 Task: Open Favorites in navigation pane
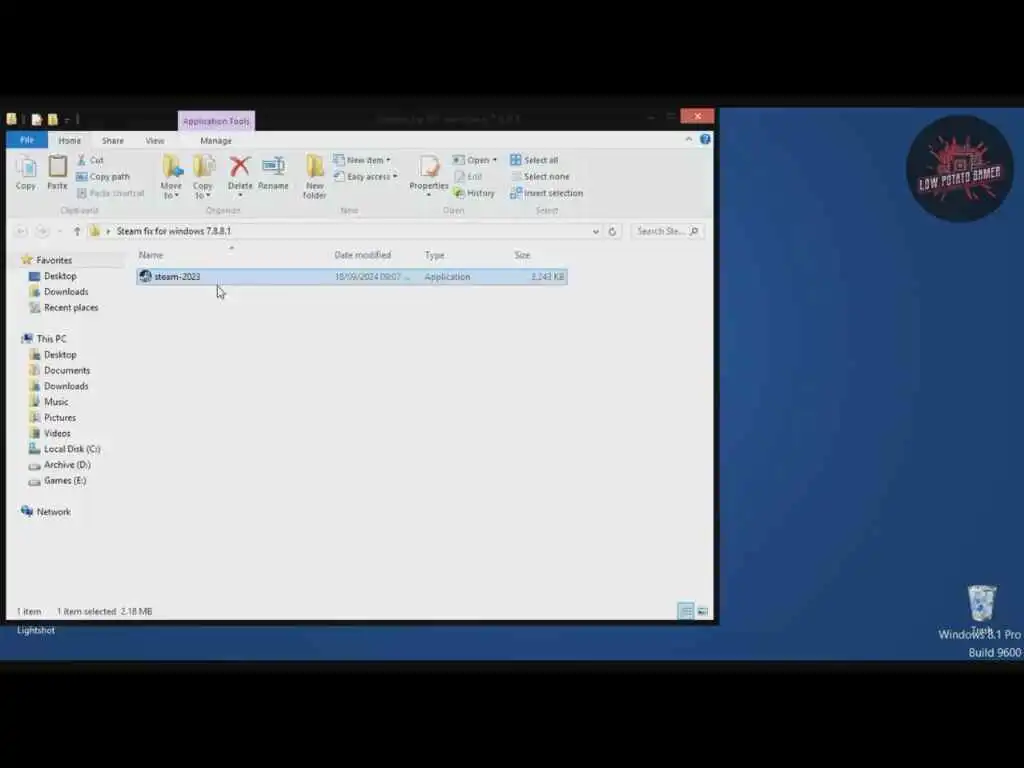pos(54,260)
